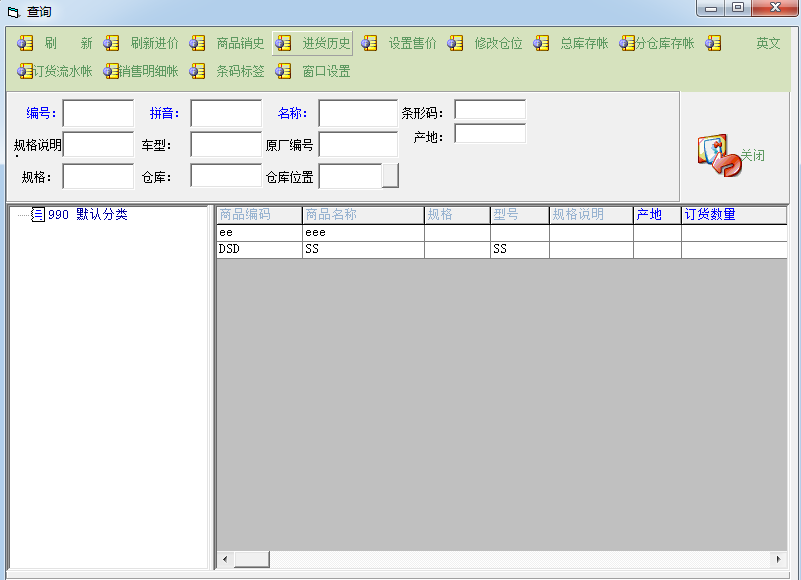801x580 pixels.
Task: Click the 商品编码 column header
Action: coord(260,215)
